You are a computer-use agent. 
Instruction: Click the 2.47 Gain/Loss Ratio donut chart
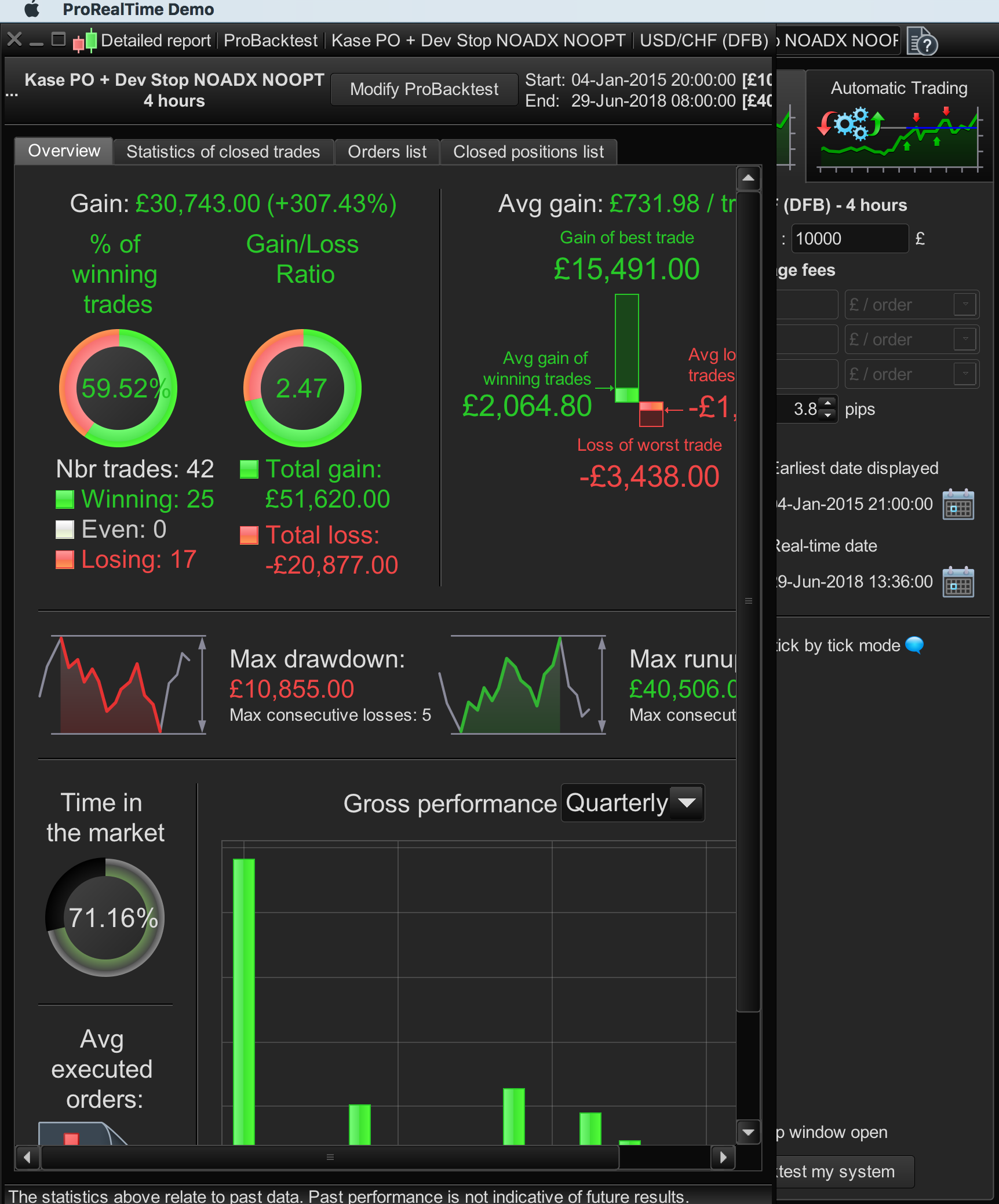[x=302, y=388]
